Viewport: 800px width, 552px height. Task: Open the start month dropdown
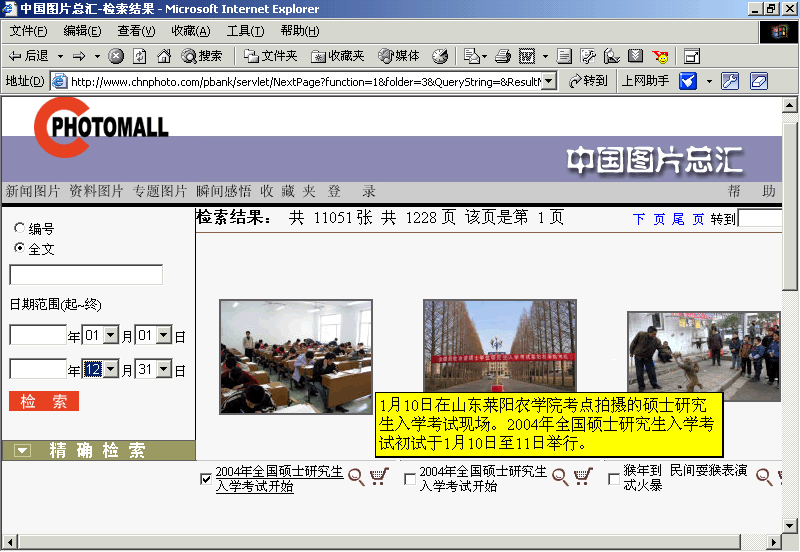(x=111, y=335)
